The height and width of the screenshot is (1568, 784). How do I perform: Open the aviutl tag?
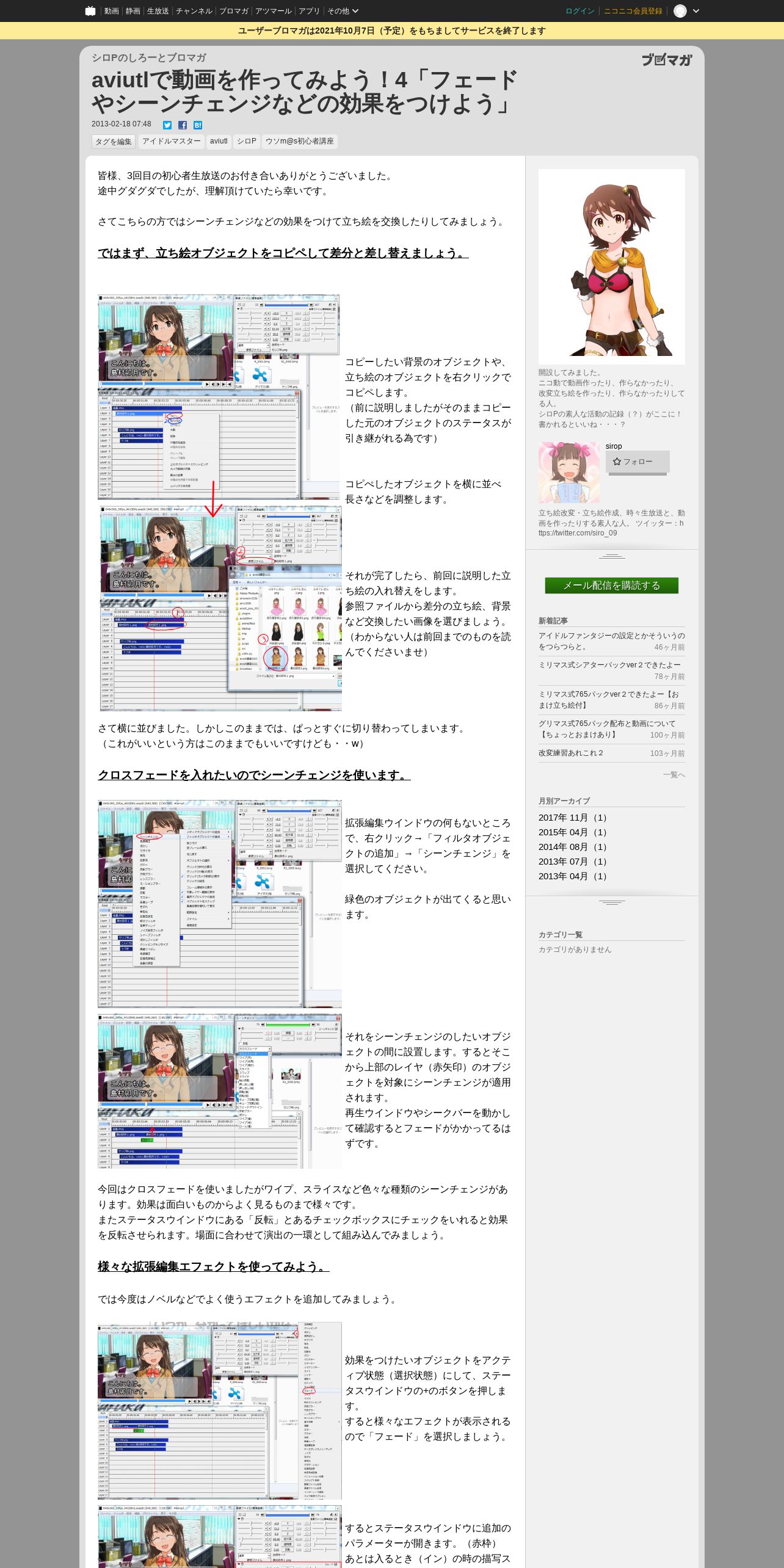219,141
